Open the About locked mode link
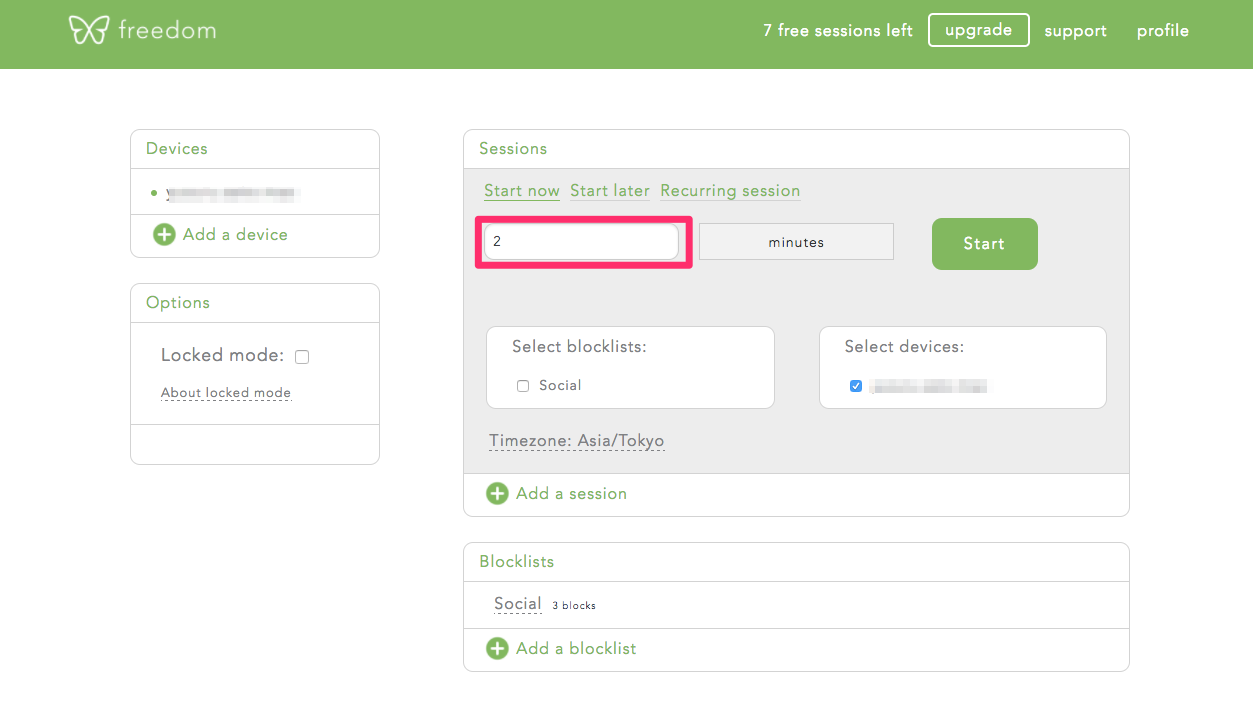Viewport: 1253px width, 722px height. [x=226, y=393]
